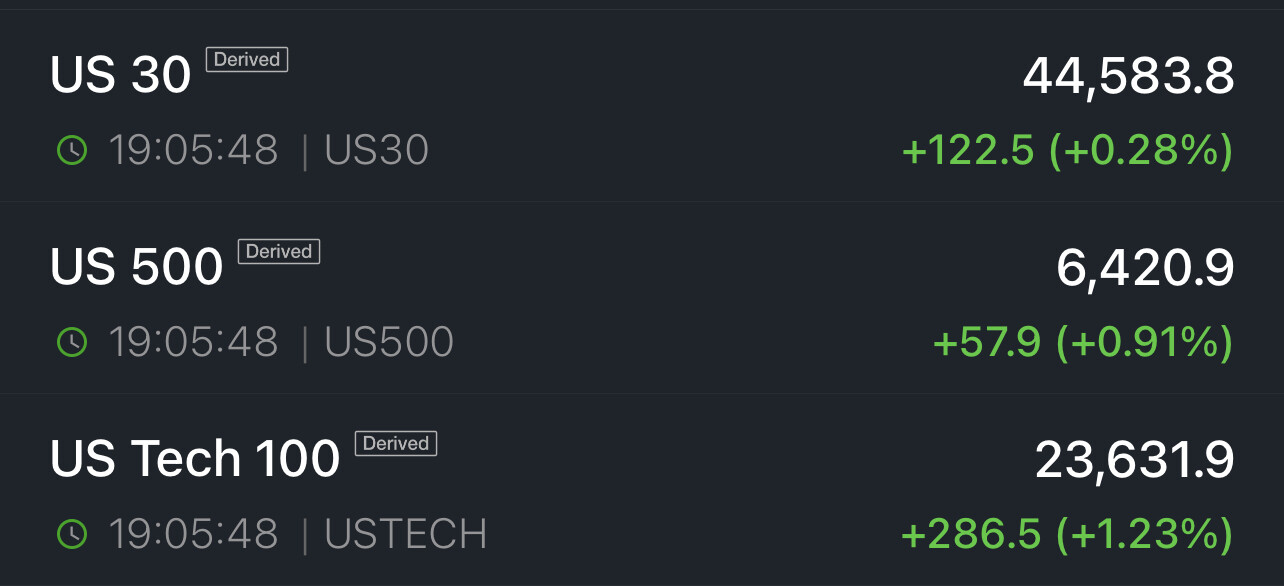Click the Derived badge next to US 30

coord(247,60)
